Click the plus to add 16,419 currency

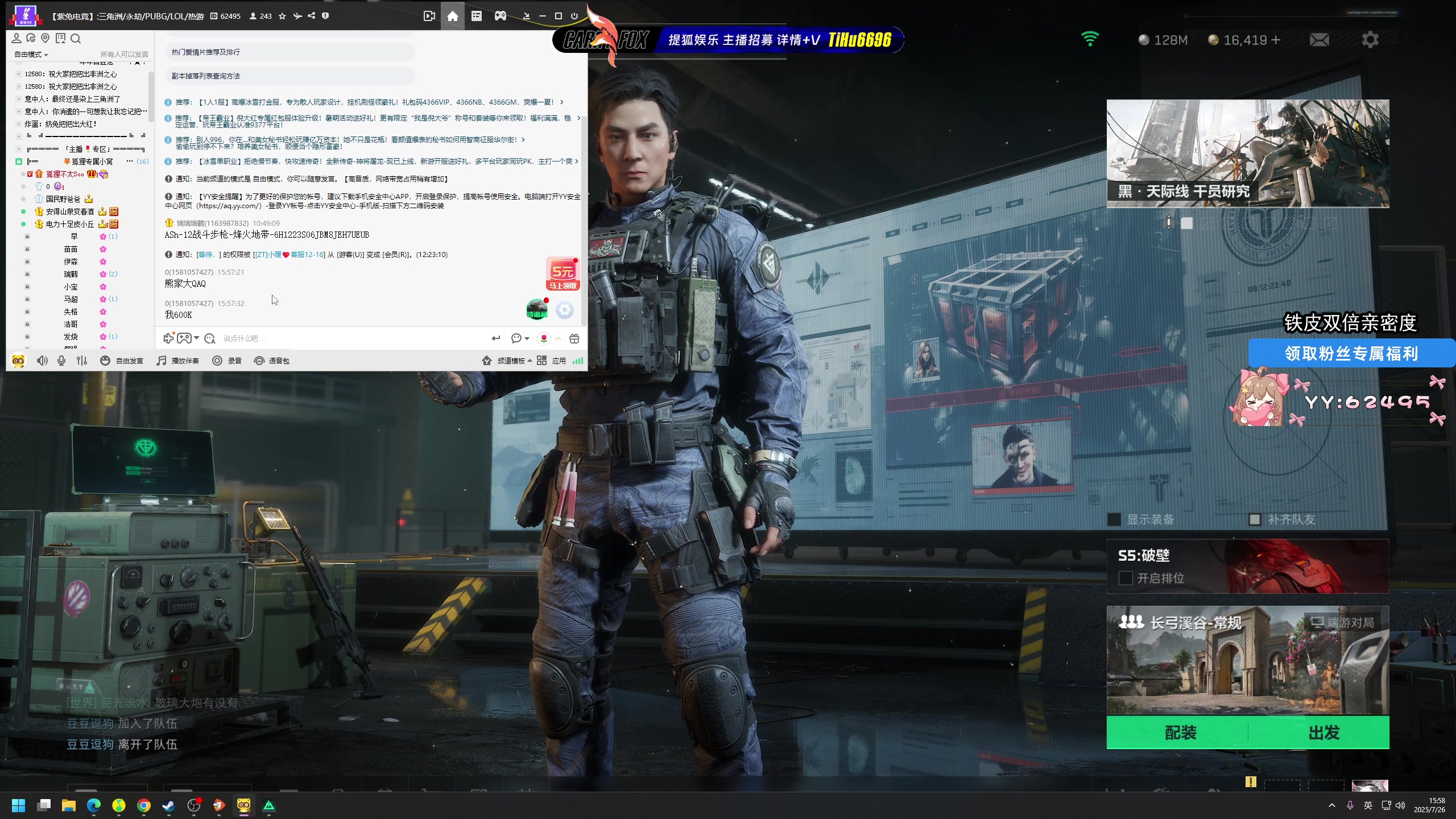point(1276,40)
